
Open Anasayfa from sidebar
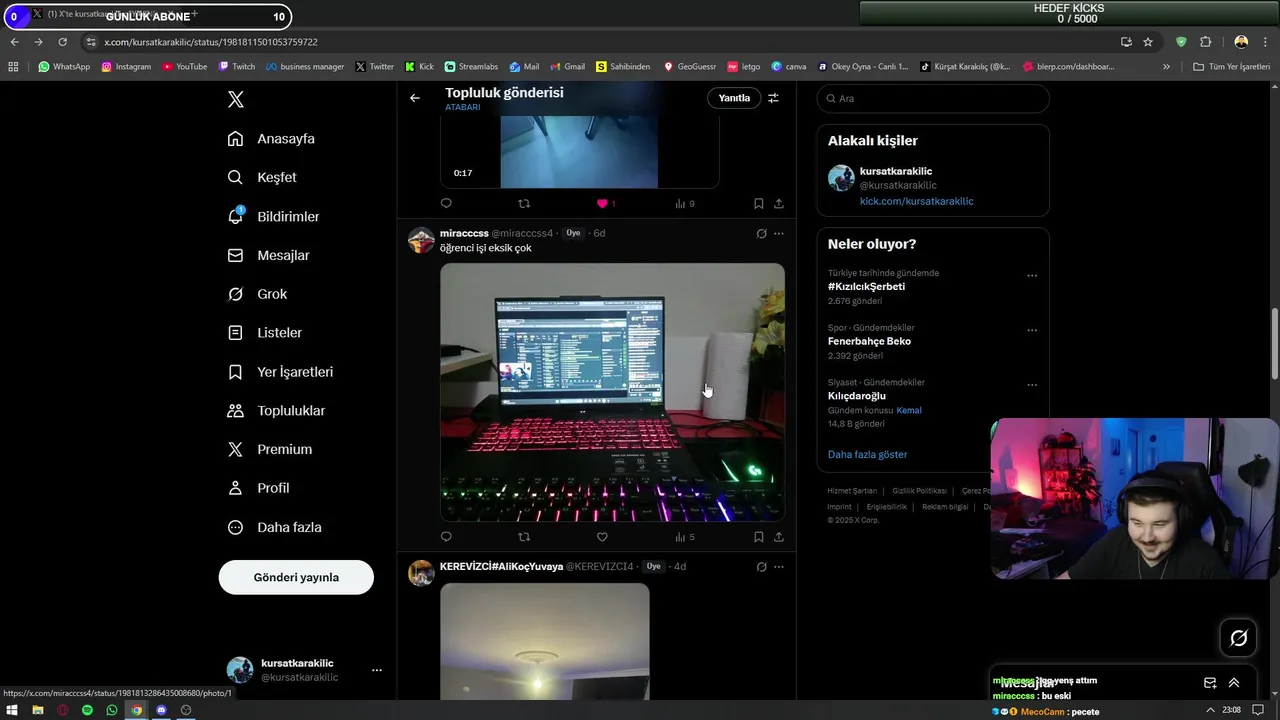271,139
